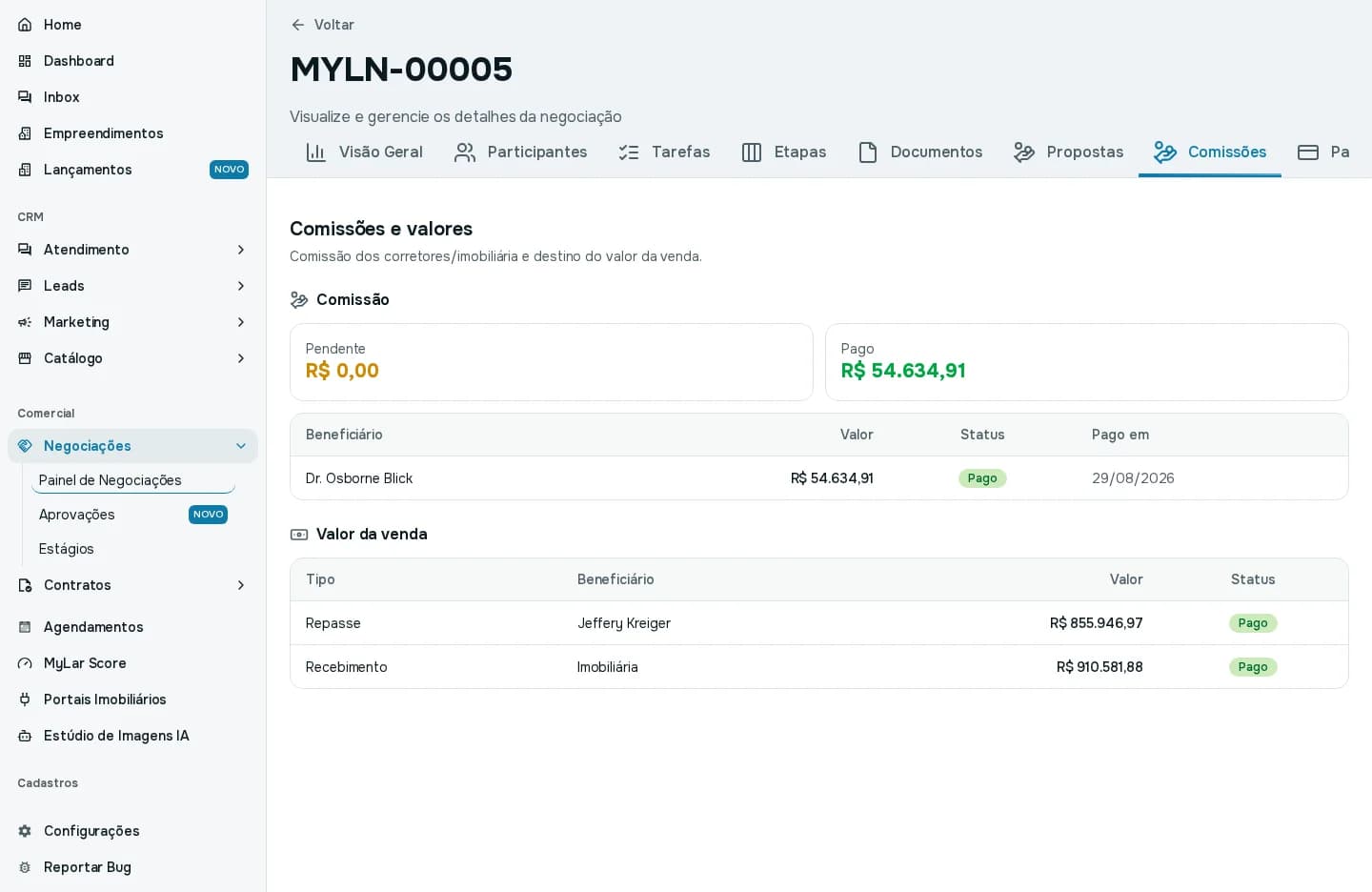Click the Contratos document icon
Viewport: 1372px width, 892px height.
coord(25,585)
